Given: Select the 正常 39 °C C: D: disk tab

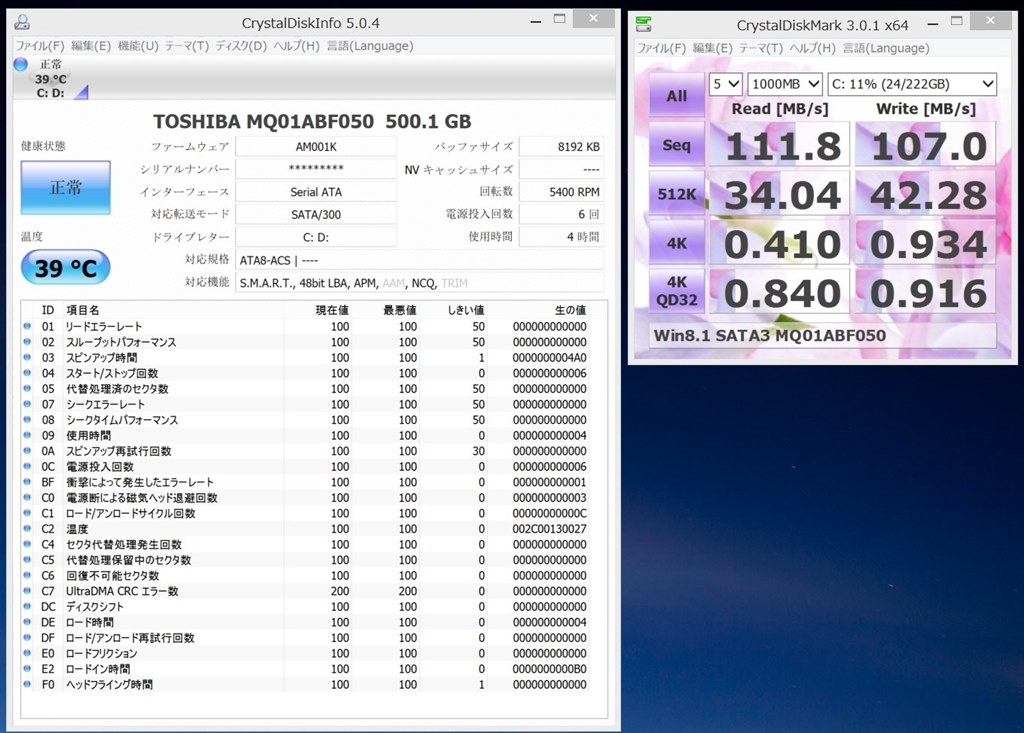Looking at the screenshot, I should (x=51, y=78).
